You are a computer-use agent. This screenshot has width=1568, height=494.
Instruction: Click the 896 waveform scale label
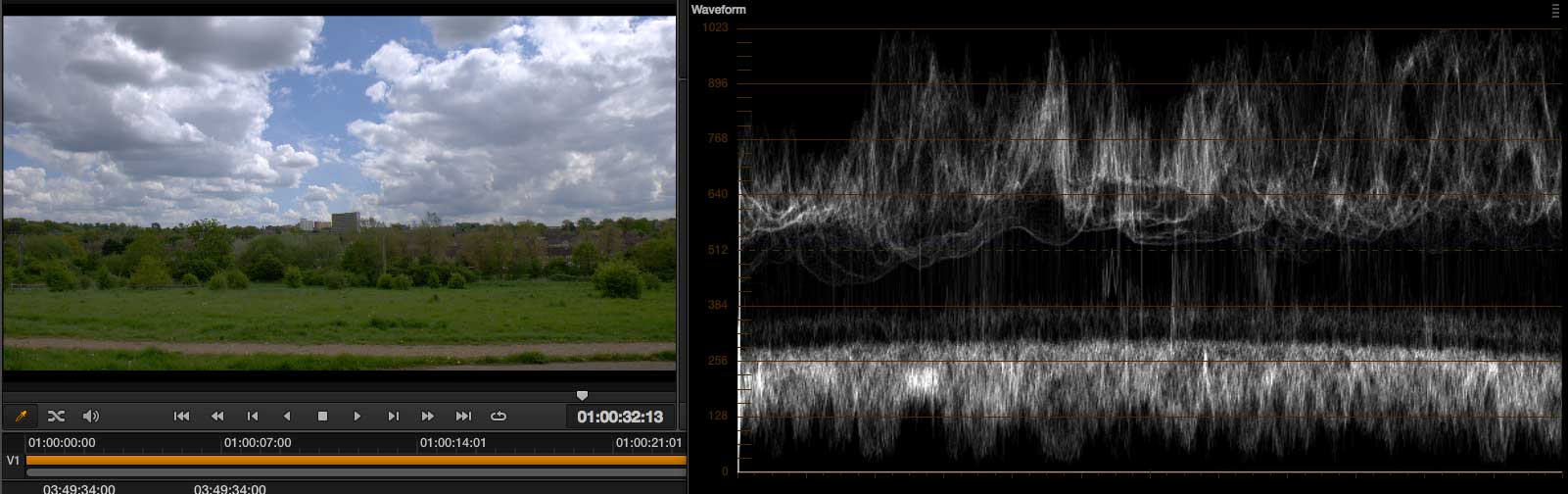click(718, 83)
